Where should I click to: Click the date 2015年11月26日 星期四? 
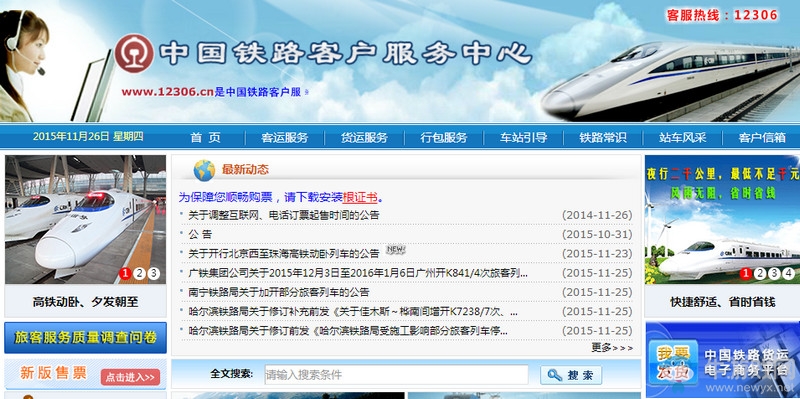tap(88, 136)
